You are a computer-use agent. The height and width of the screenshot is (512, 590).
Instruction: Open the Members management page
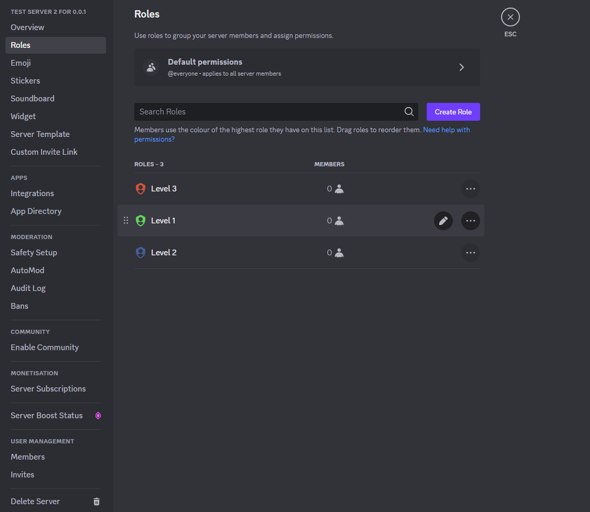point(56,457)
